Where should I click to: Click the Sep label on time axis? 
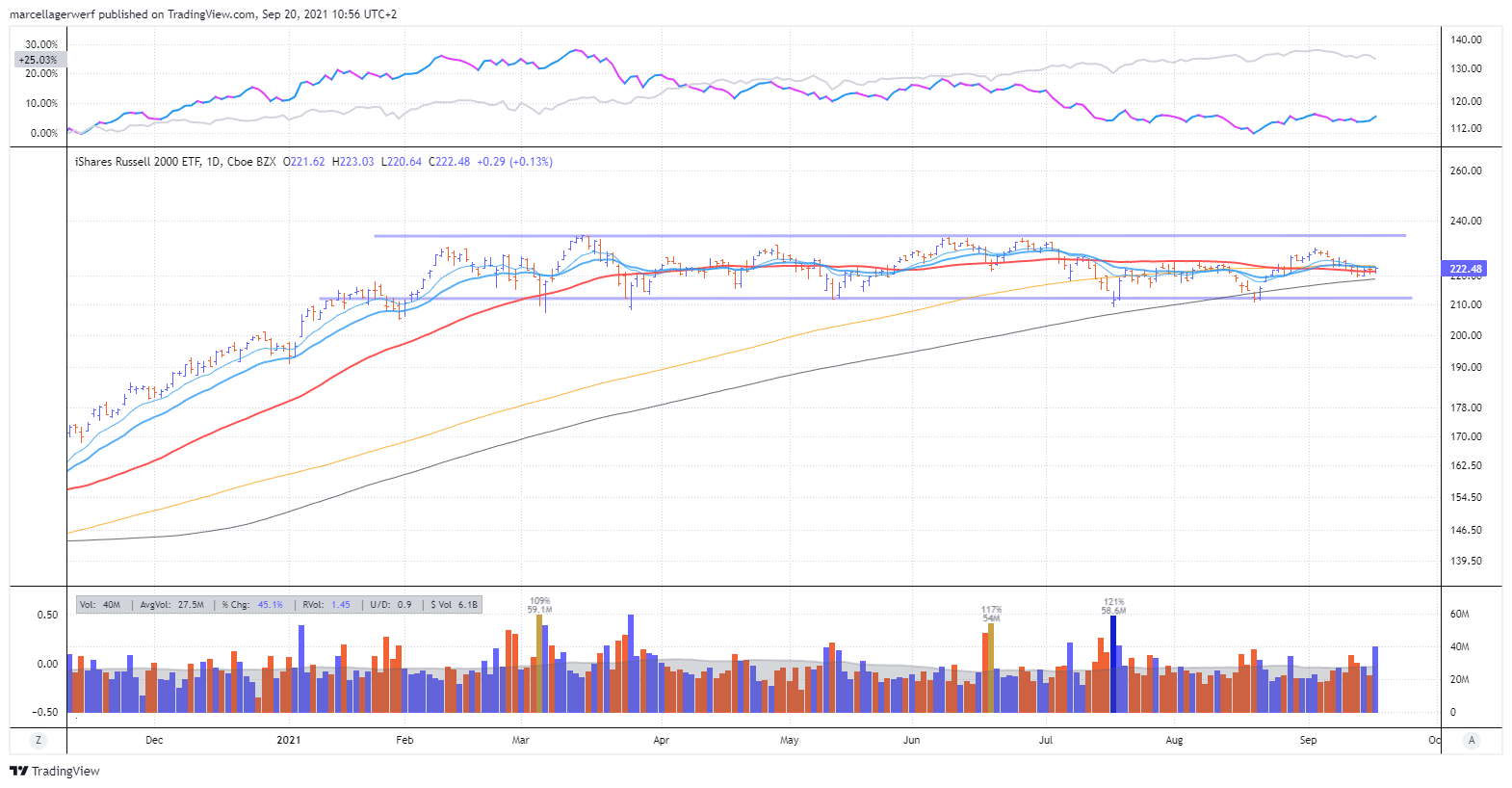pos(1308,740)
